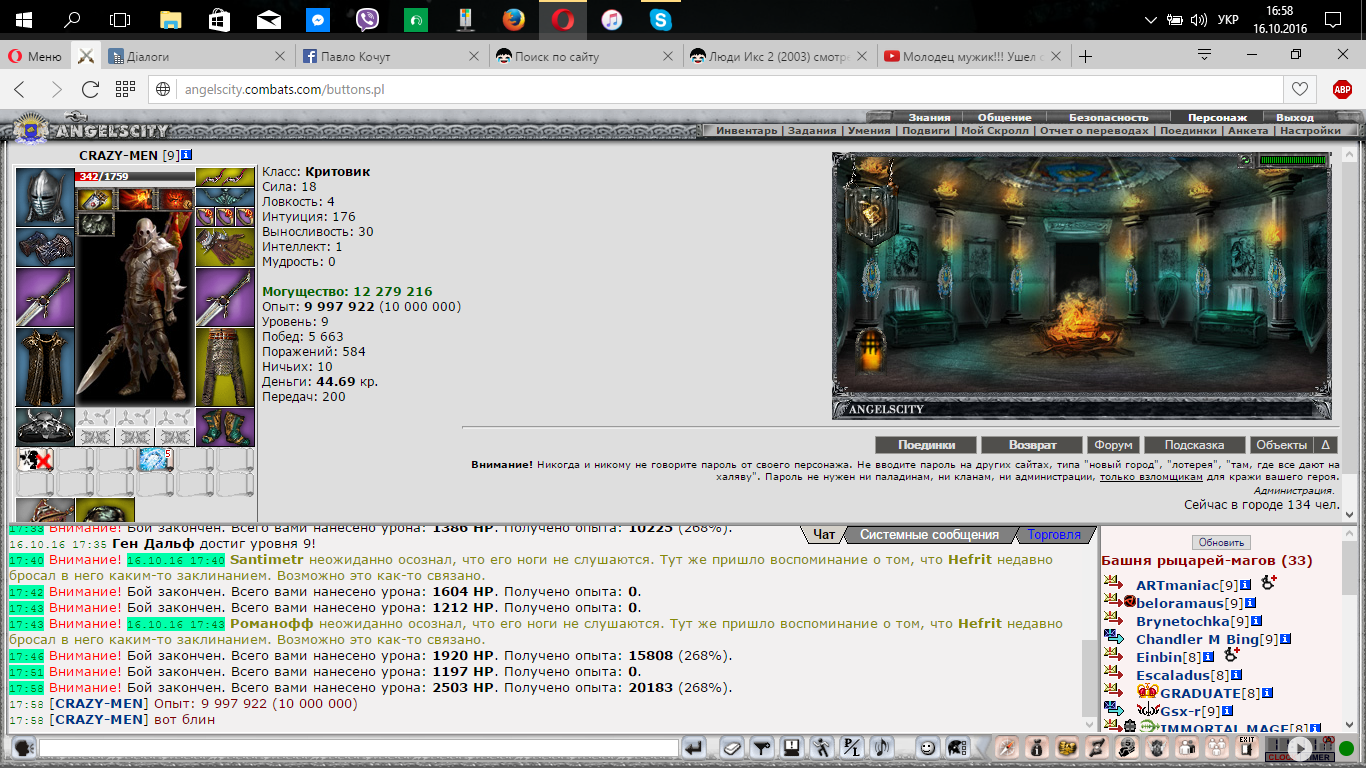The image size is (1366, 768).
Task: Bookmark page with heart icon
Action: (1299, 89)
